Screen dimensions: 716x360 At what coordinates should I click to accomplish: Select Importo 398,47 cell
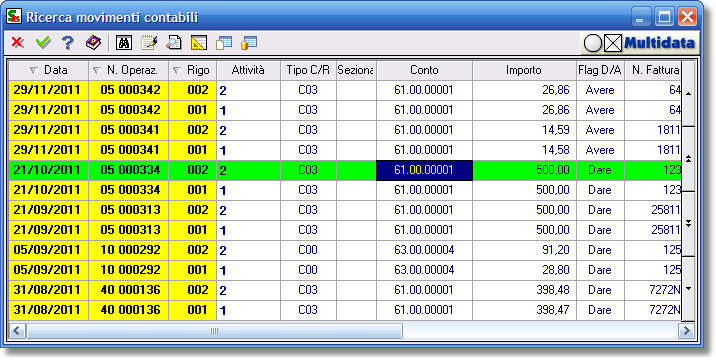(524, 310)
